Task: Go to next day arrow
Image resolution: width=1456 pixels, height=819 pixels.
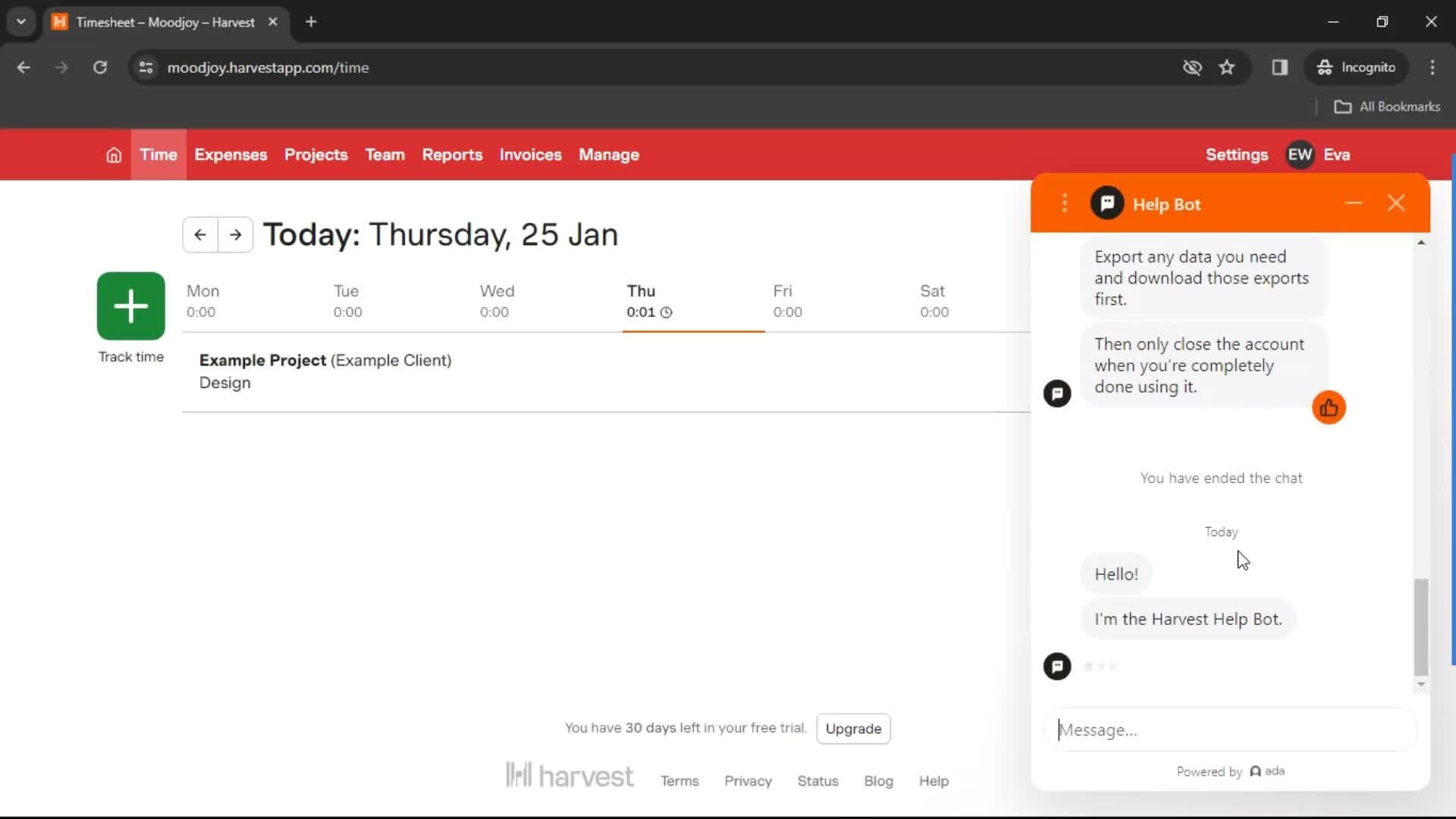Action: tap(236, 235)
